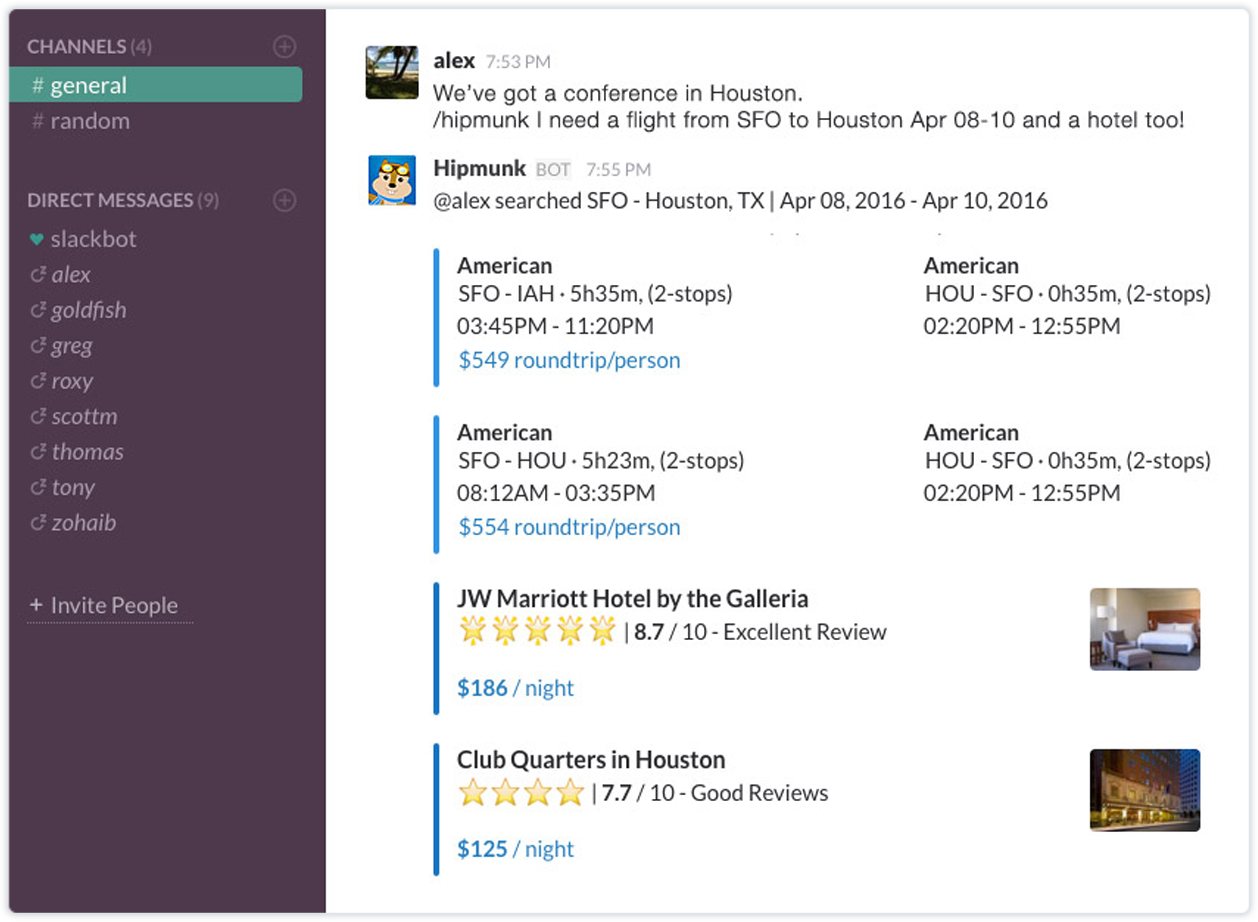Click the BOT label next to Hipmunk
The width and height of the screenshot is (1258, 922).
click(x=553, y=170)
